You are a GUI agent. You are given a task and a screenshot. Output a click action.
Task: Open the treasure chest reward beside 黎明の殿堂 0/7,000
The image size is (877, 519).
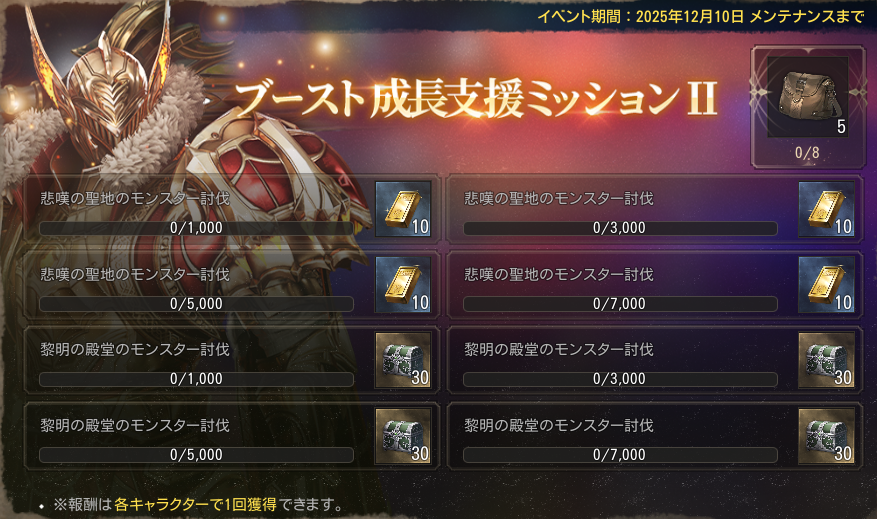click(x=826, y=436)
